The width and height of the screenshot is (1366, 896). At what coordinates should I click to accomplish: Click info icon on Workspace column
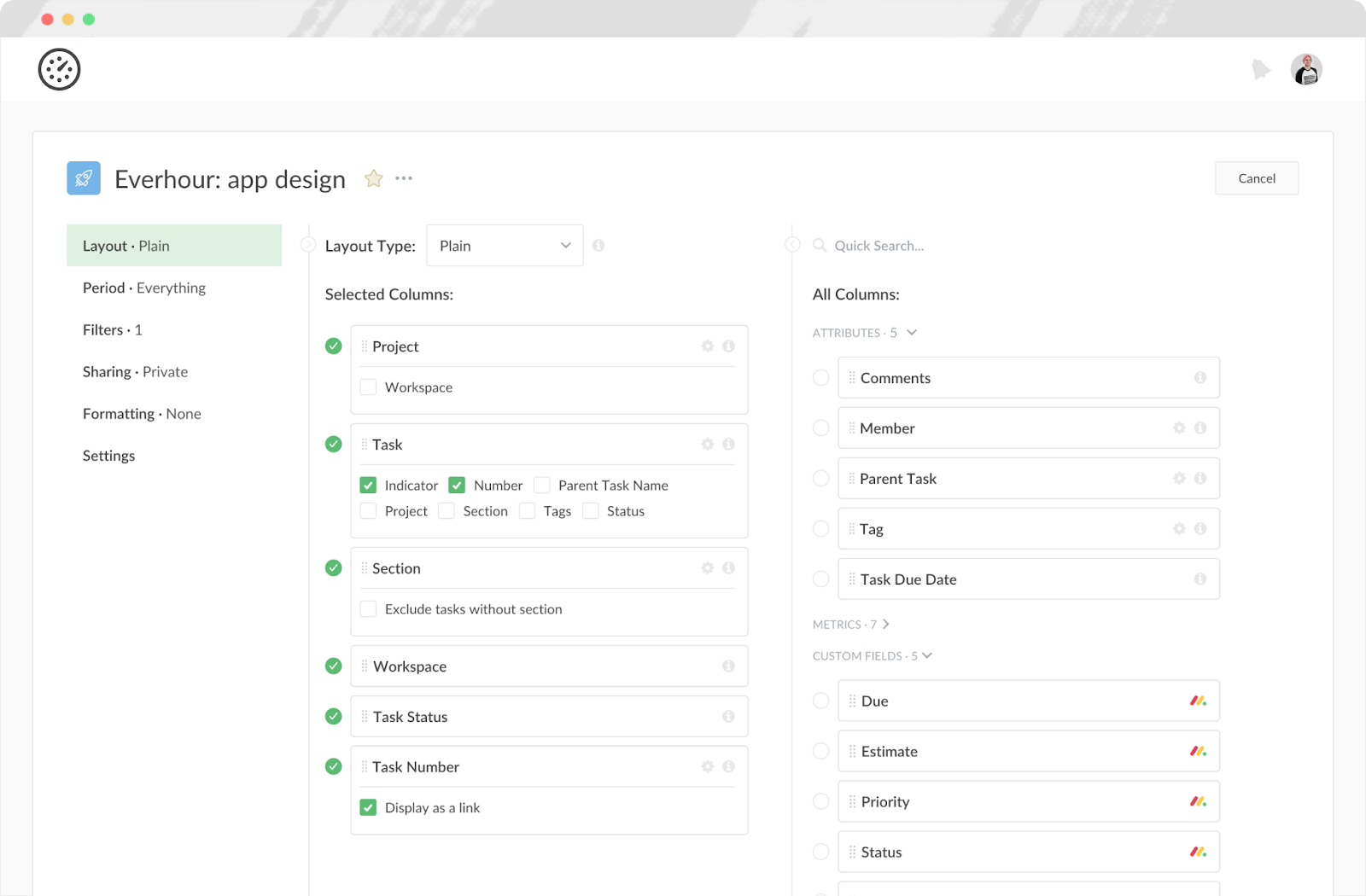click(x=728, y=666)
